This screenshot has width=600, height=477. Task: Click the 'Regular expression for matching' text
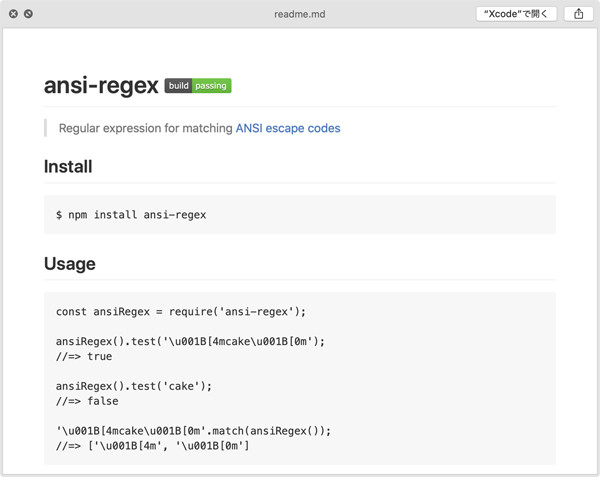(x=145, y=128)
